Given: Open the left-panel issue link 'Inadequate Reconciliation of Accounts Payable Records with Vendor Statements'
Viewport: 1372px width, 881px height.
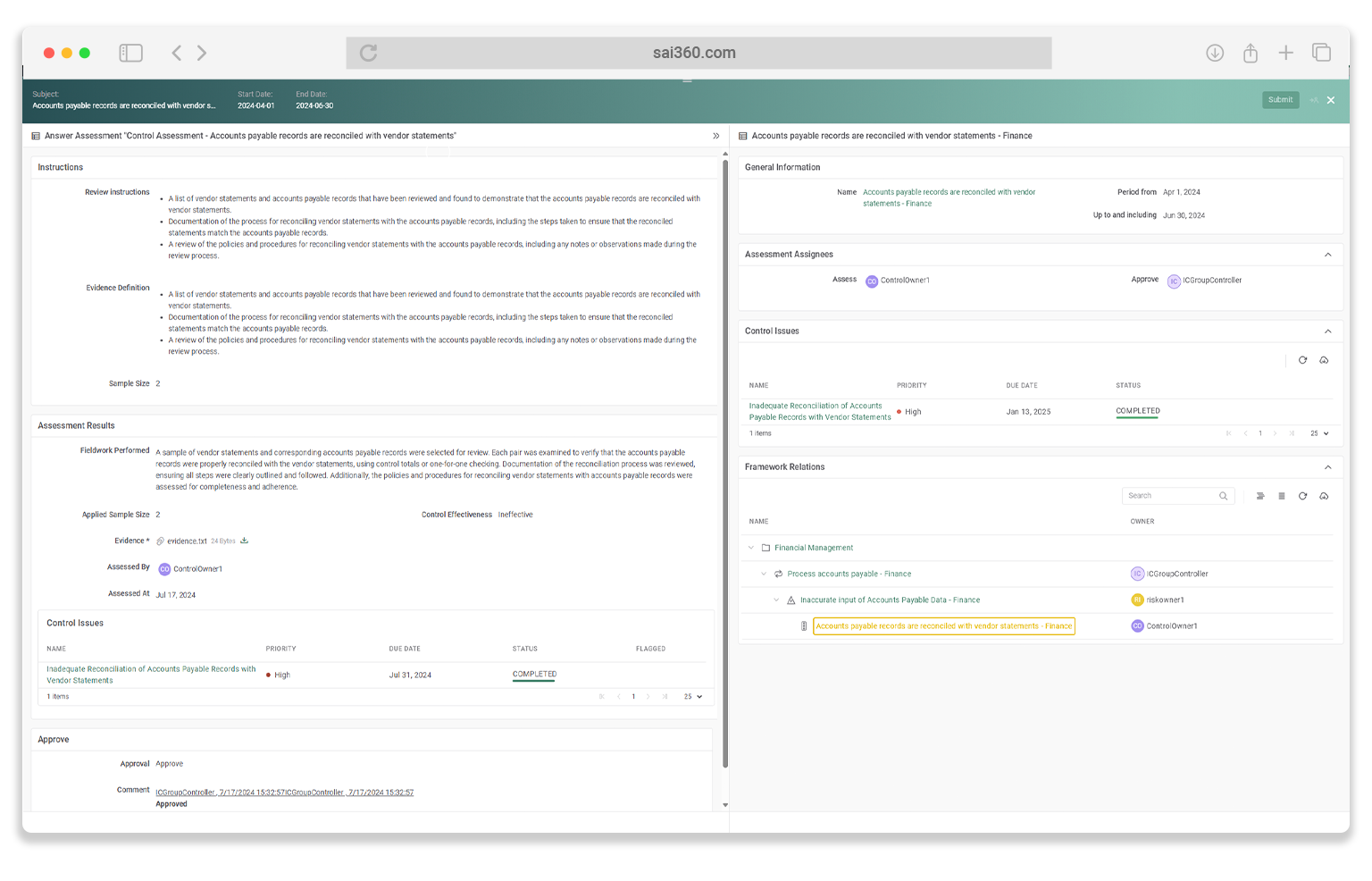Looking at the screenshot, I should [151, 675].
